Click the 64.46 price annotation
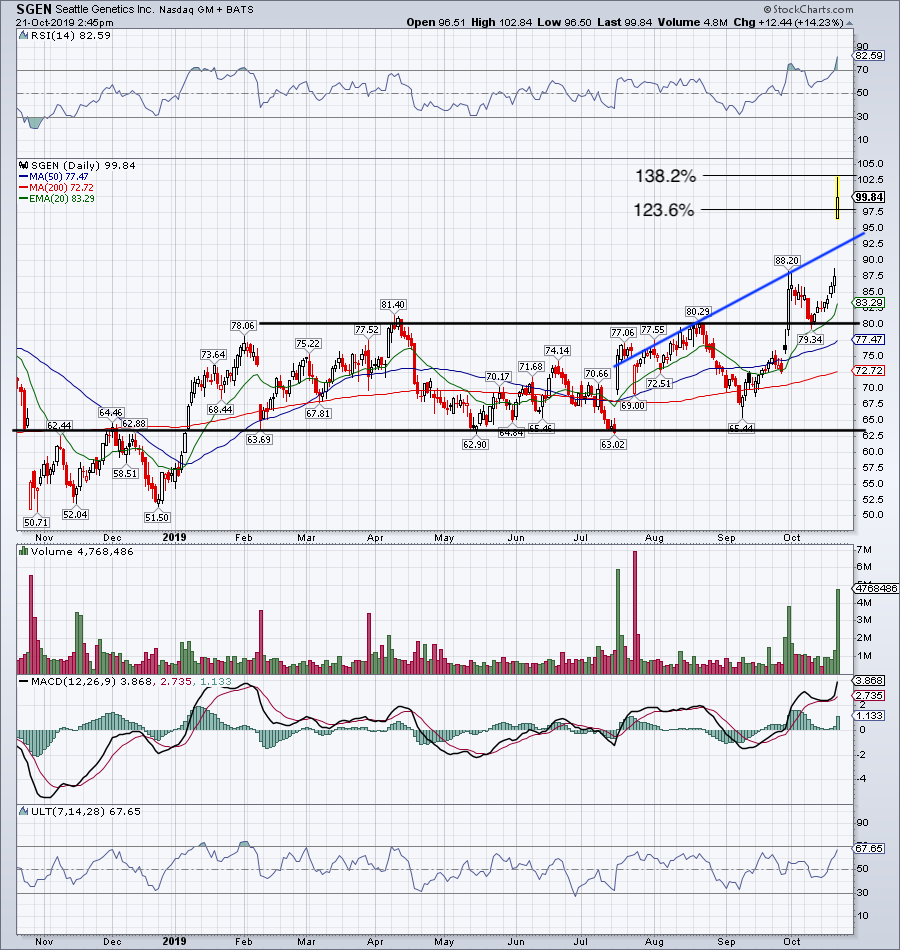Viewport: 900px width, 950px height. tap(111, 413)
